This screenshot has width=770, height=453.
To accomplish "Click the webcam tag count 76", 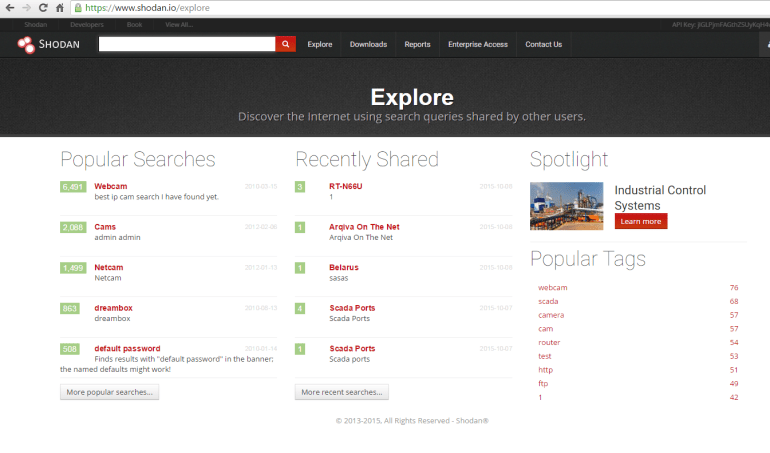I will pos(734,287).
